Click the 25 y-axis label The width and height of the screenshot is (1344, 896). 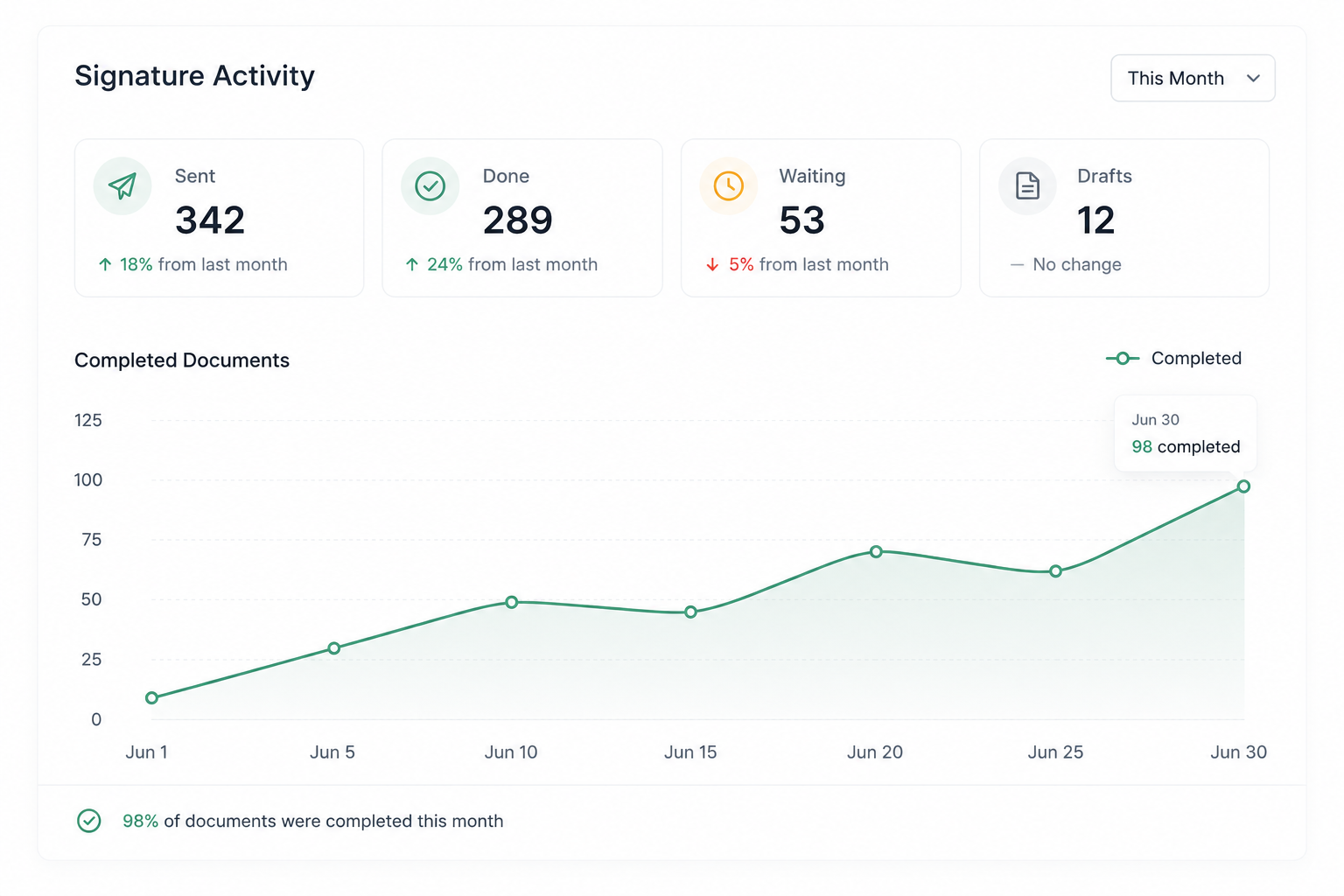(92, 660)
